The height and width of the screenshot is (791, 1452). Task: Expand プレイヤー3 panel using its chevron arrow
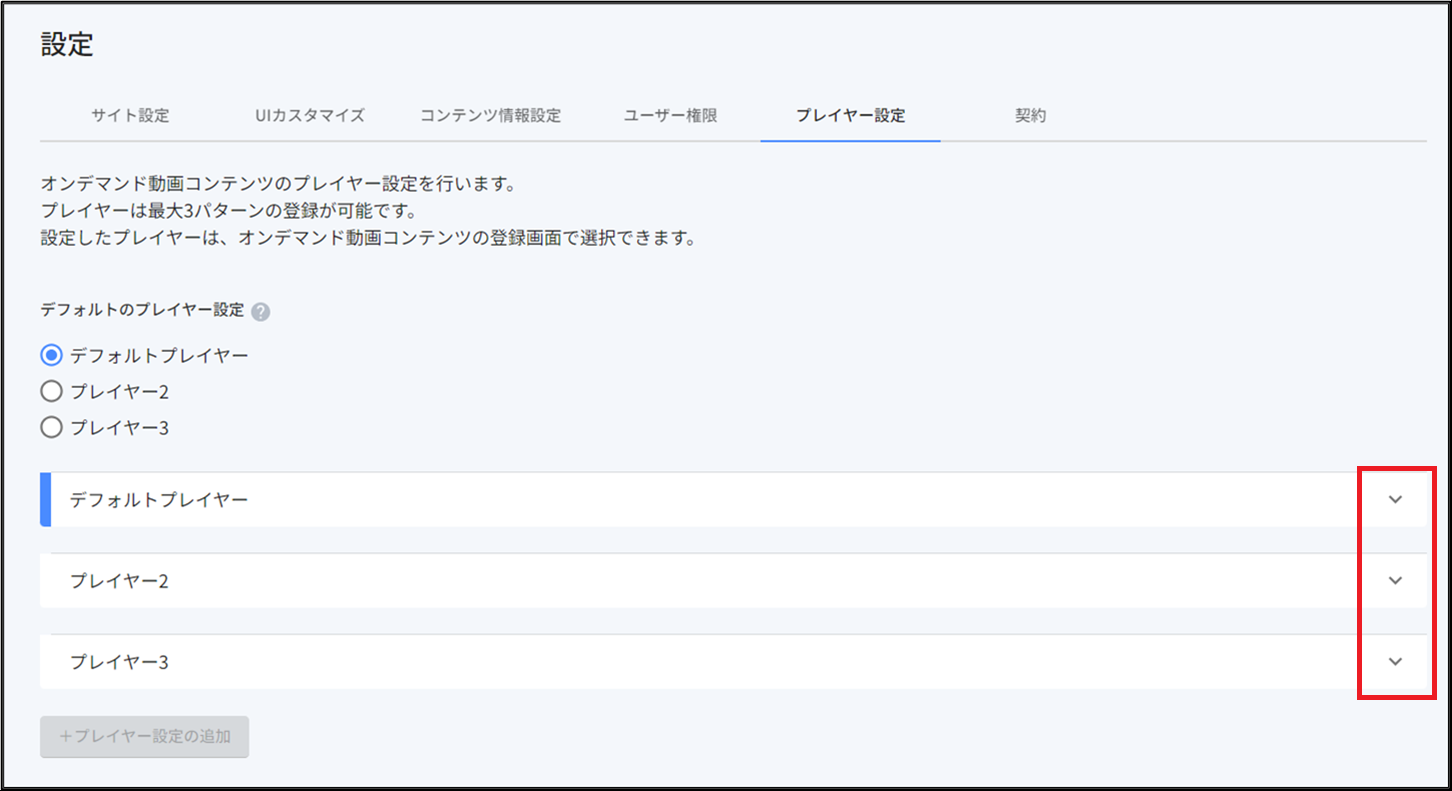(1396, 661)
